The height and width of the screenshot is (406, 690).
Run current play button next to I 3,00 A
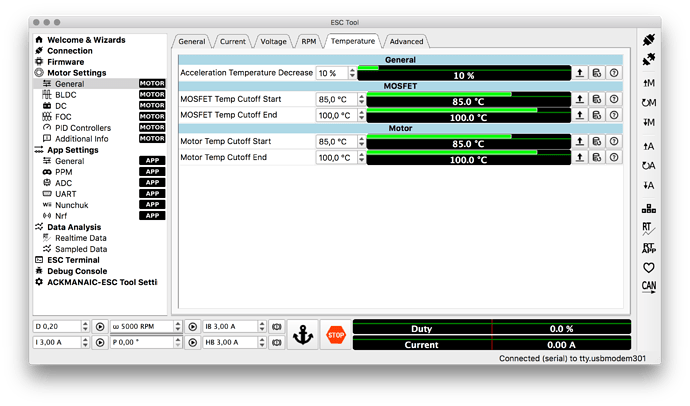100,343
